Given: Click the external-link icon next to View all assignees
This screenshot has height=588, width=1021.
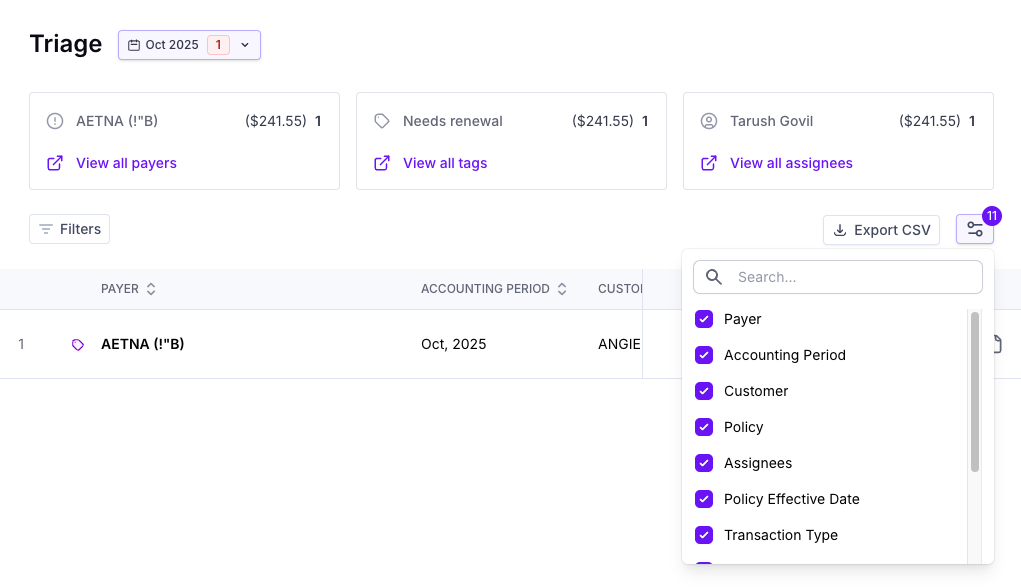Looking at the screenshot, I should pyautogui.click(x=708, y=163).
